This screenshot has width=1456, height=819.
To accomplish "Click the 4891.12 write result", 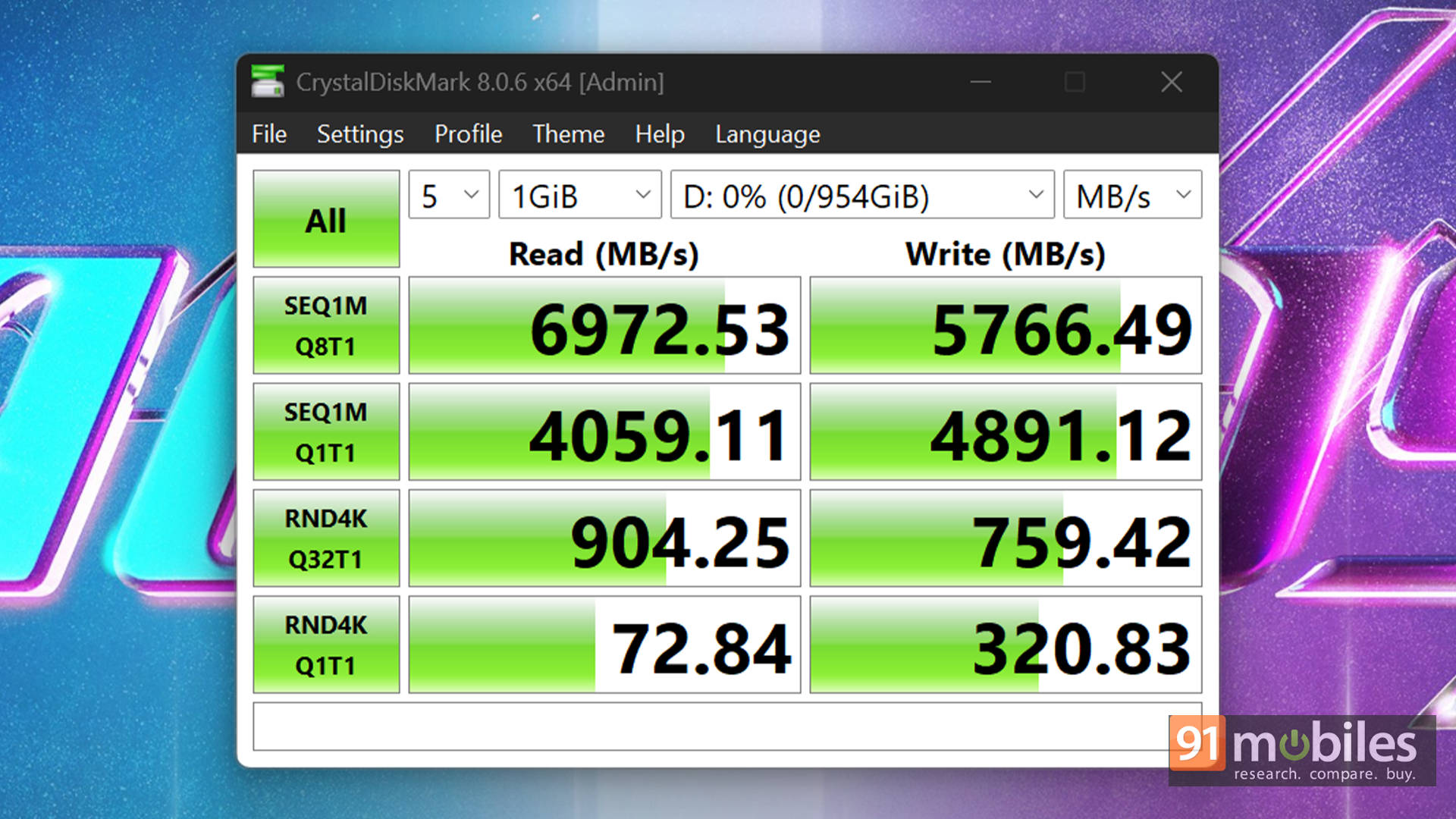I will pos(1006,431).
